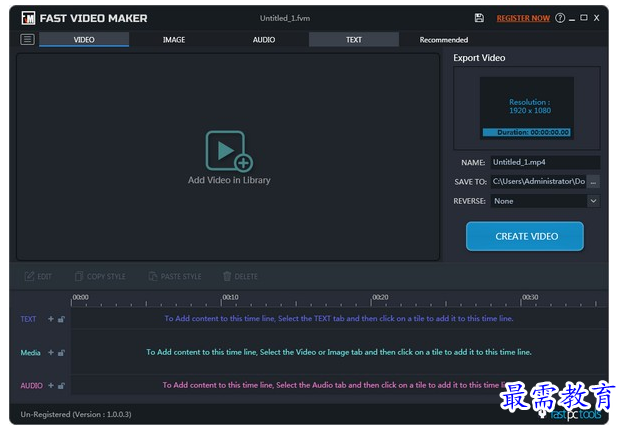Click the EDIT toolbar button

38,276
